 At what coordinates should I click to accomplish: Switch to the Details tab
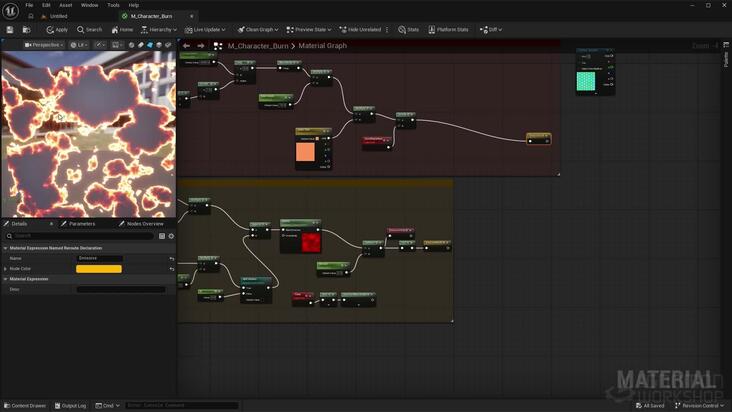tap(19, 224)
